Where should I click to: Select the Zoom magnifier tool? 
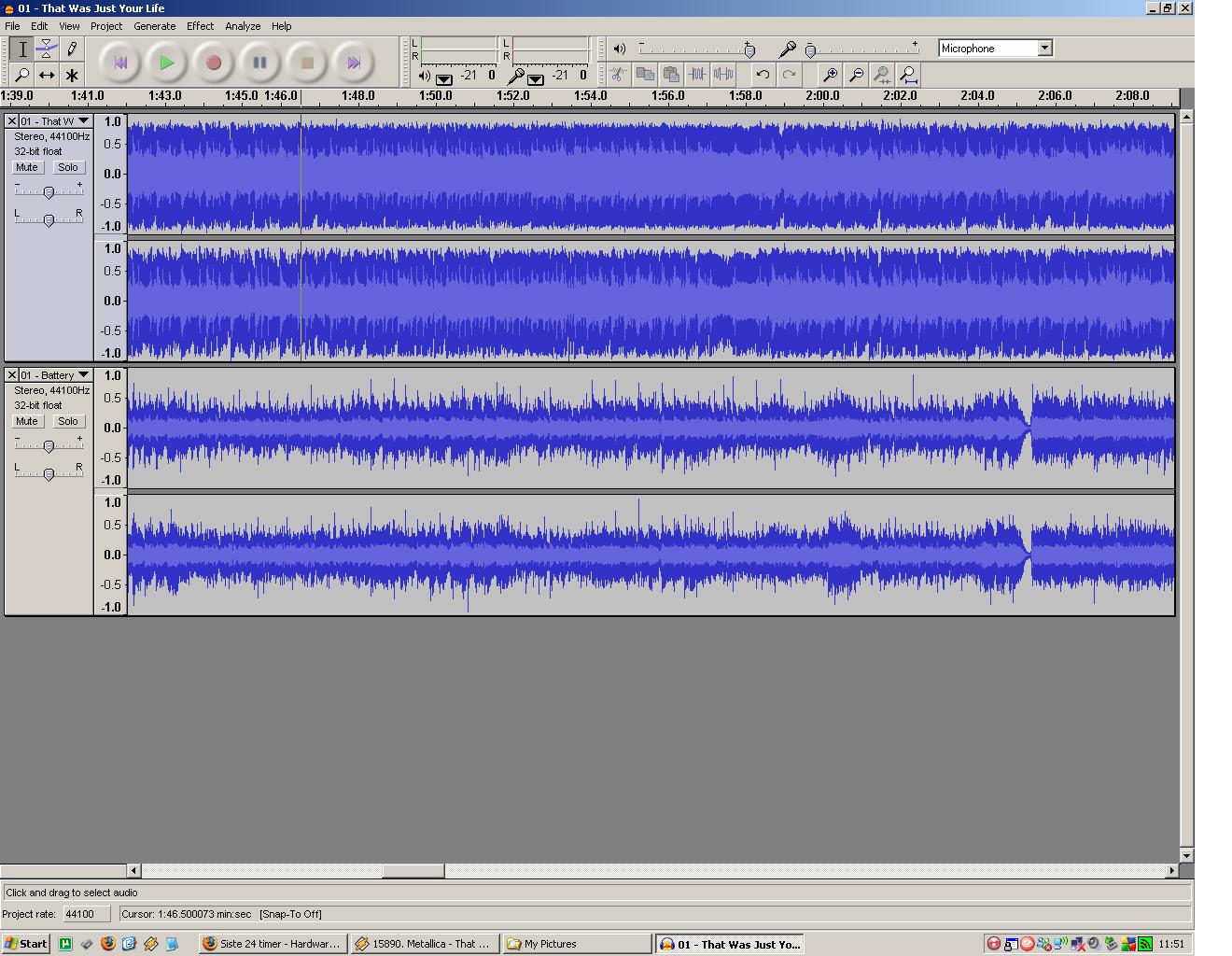point(22,75)
